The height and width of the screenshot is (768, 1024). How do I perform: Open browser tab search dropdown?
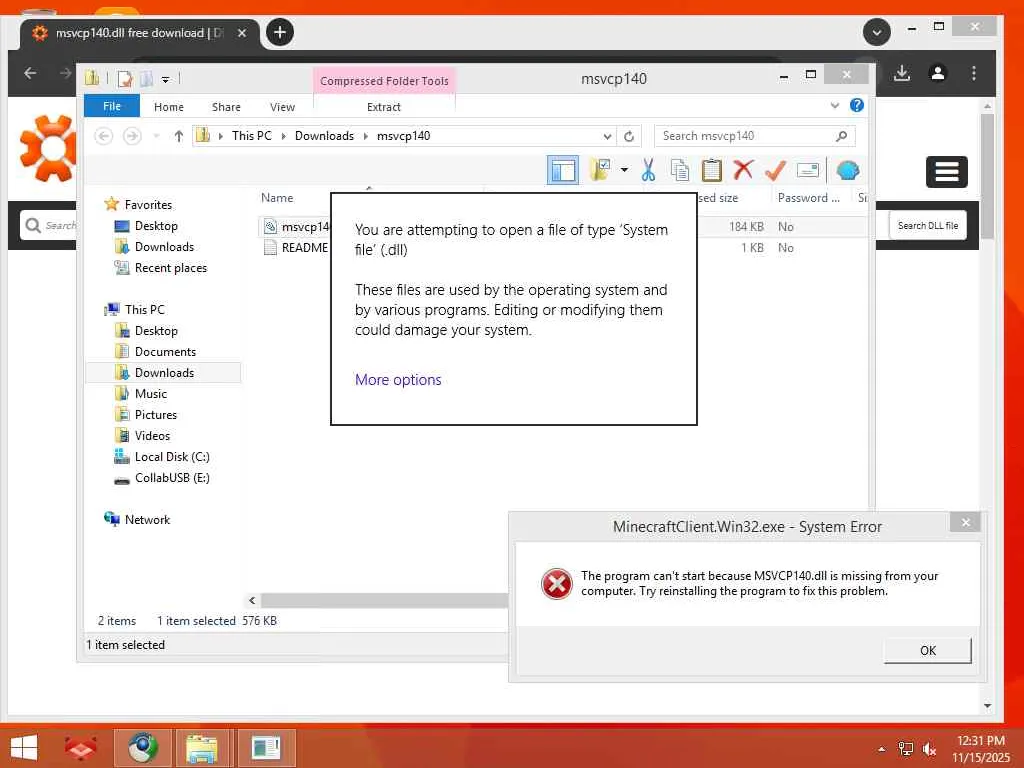click(x=876, y=32)
